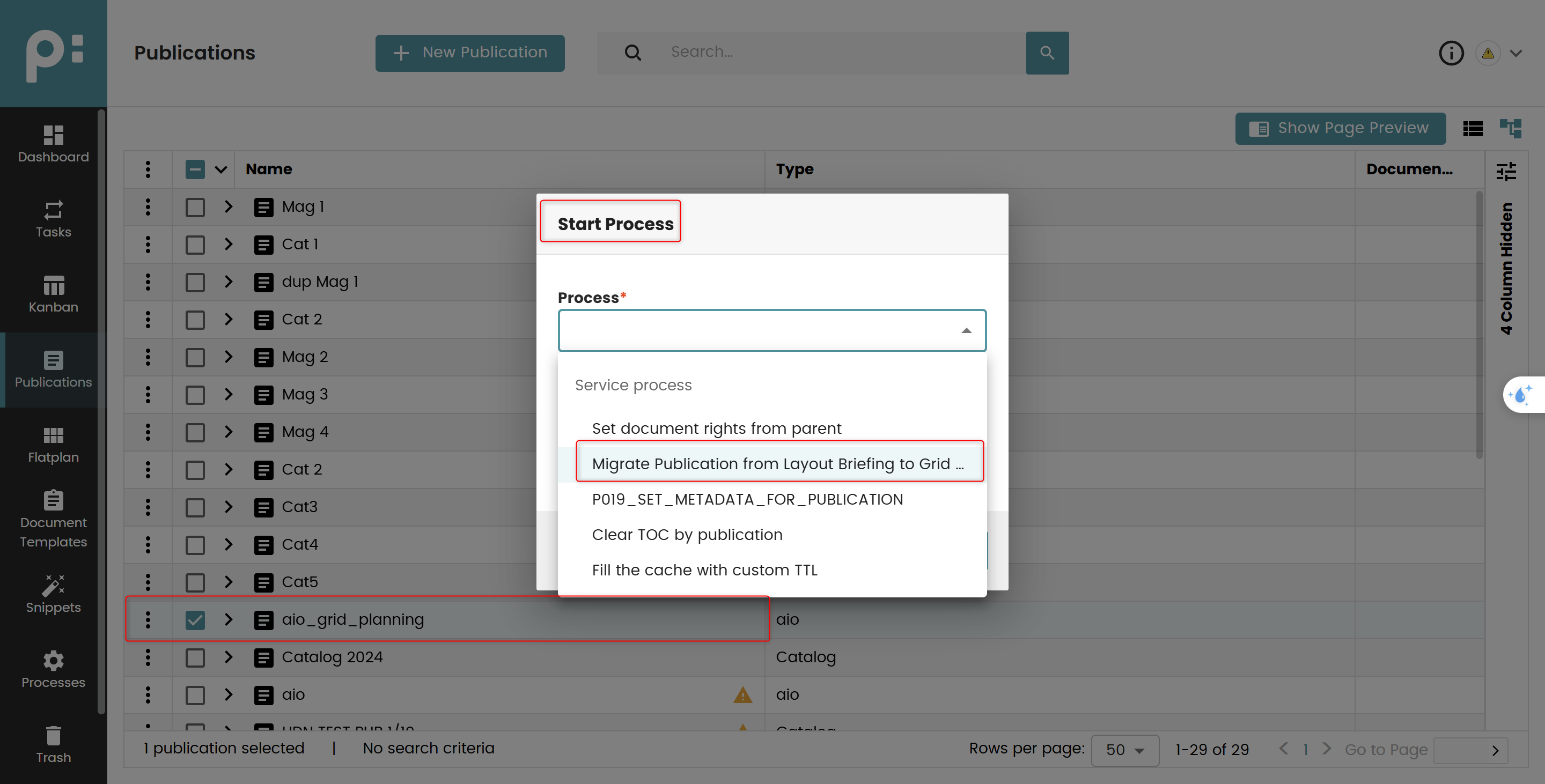Uncheck the aio_grid_planning checkbox
The height and width of the screenshot is (784, 1545).
click(195, 620)
